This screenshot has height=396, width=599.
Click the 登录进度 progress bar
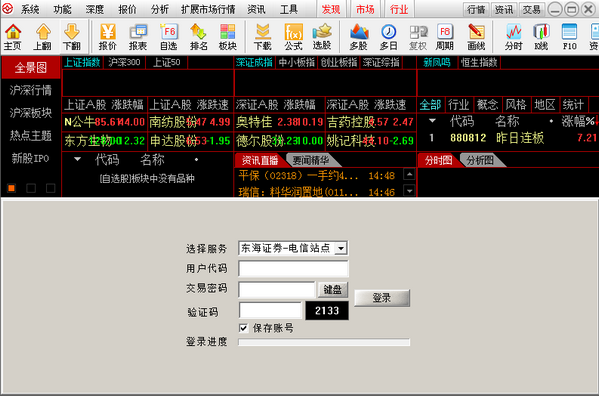324,342
